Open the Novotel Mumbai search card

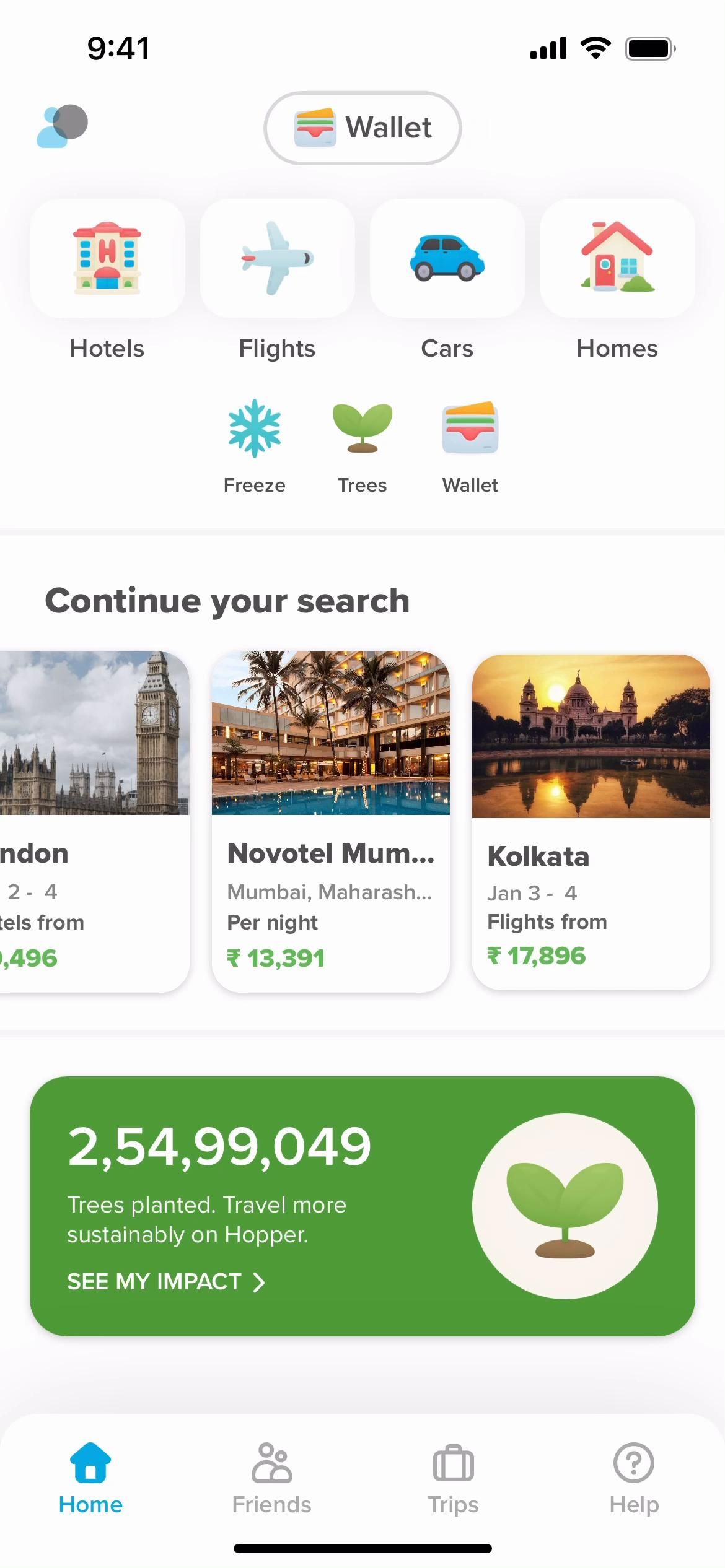pos(331,821)
